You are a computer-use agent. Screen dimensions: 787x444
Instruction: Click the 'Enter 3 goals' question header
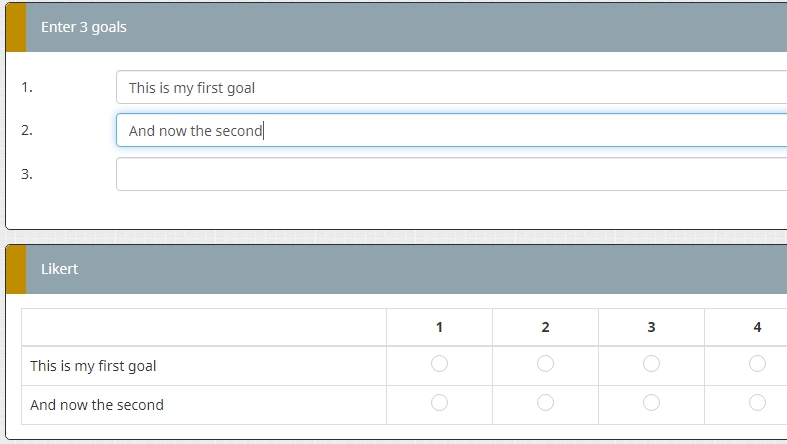click(84, 27)
